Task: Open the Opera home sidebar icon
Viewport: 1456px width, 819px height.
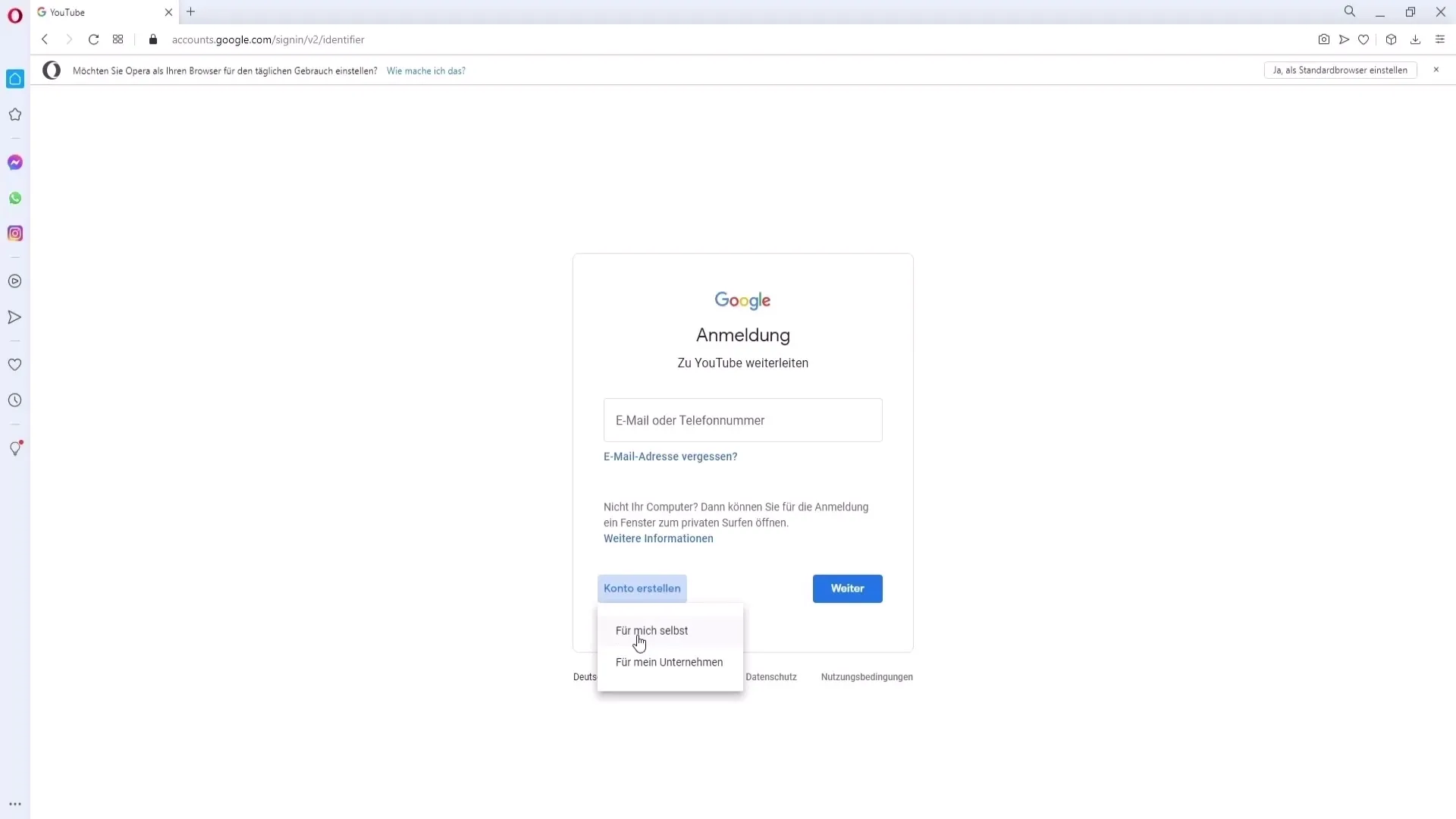Action: (x=15, y=79)
